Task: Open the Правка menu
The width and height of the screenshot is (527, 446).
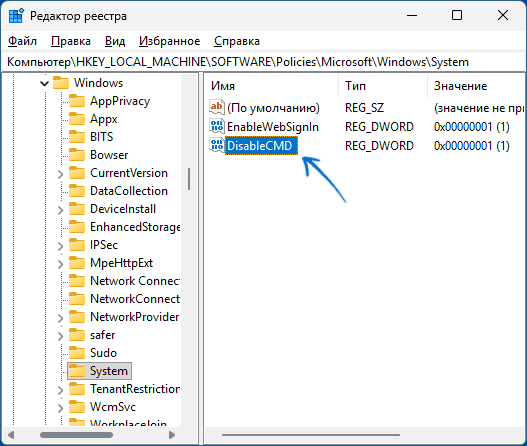Action: pyautogui.click(x=71, y=41)
